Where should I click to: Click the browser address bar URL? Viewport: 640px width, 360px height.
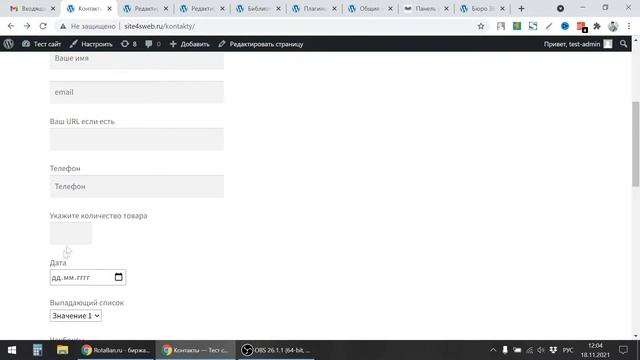[160, 26]
